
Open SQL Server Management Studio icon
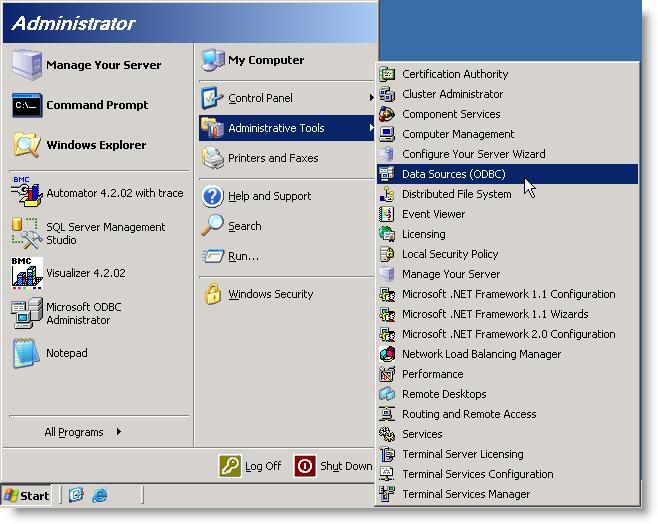27,233
